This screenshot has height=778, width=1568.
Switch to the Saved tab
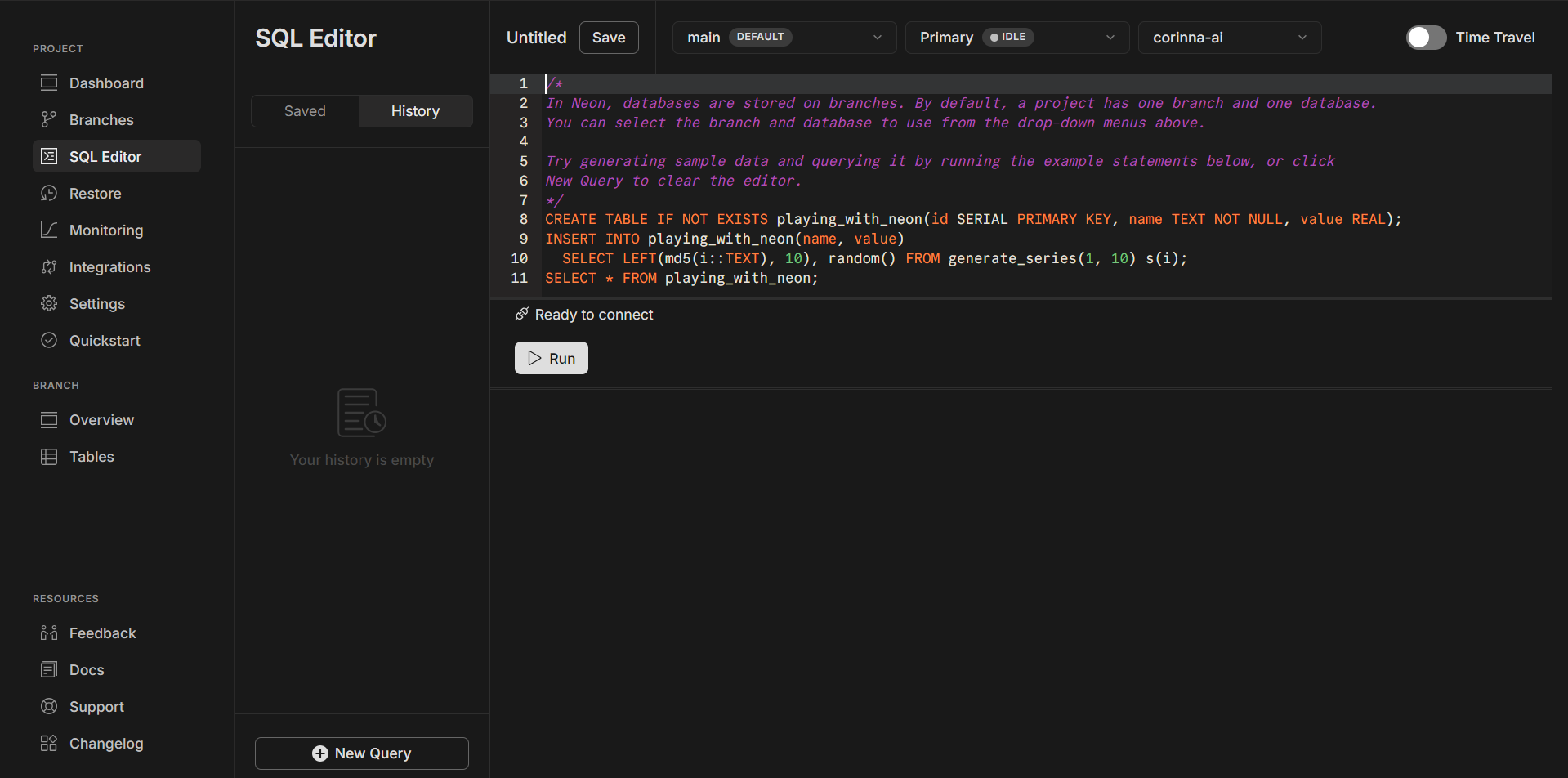click(305, 111)
